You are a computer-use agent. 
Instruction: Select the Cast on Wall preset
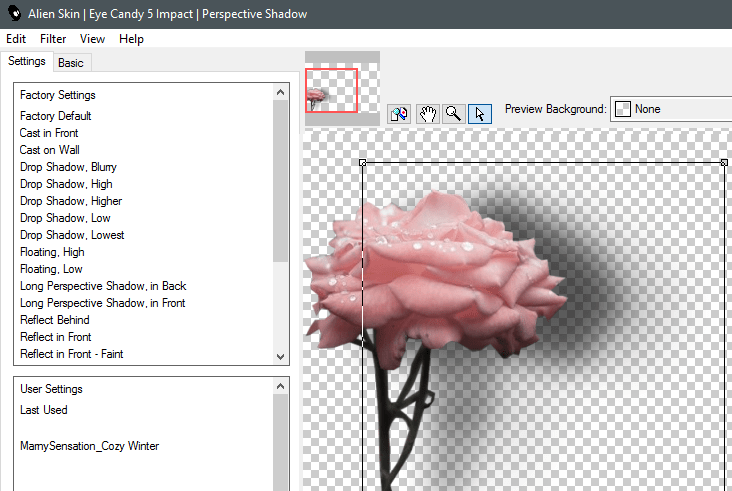[49, 150]
